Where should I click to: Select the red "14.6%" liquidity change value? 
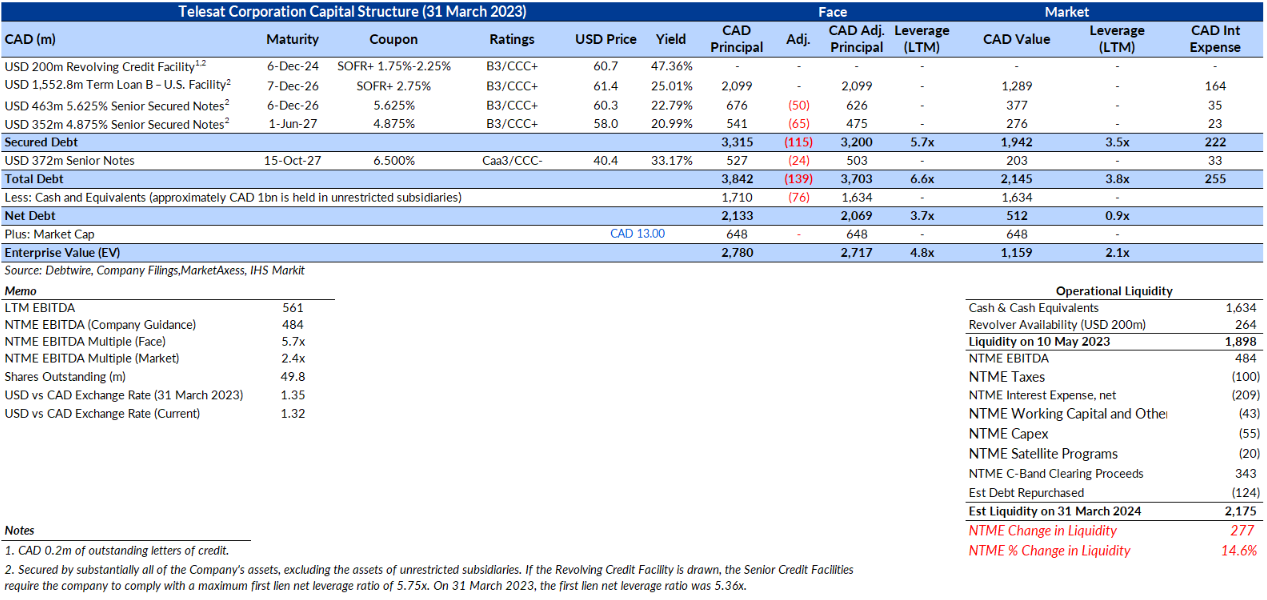point(1240,550)
